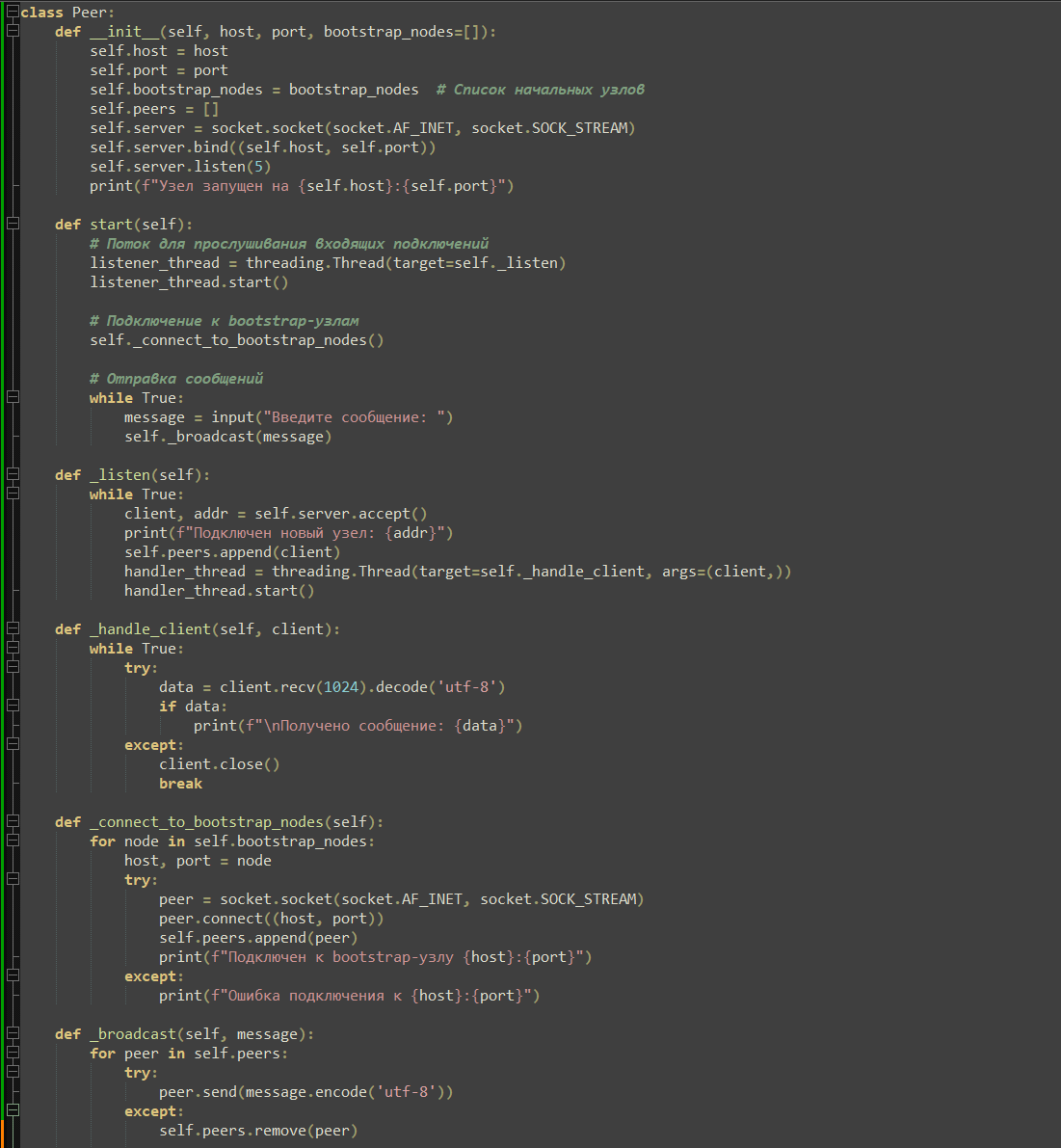Collapse the class Peer fold marker
This screenshot has width=1061, height=1148.
13,12
